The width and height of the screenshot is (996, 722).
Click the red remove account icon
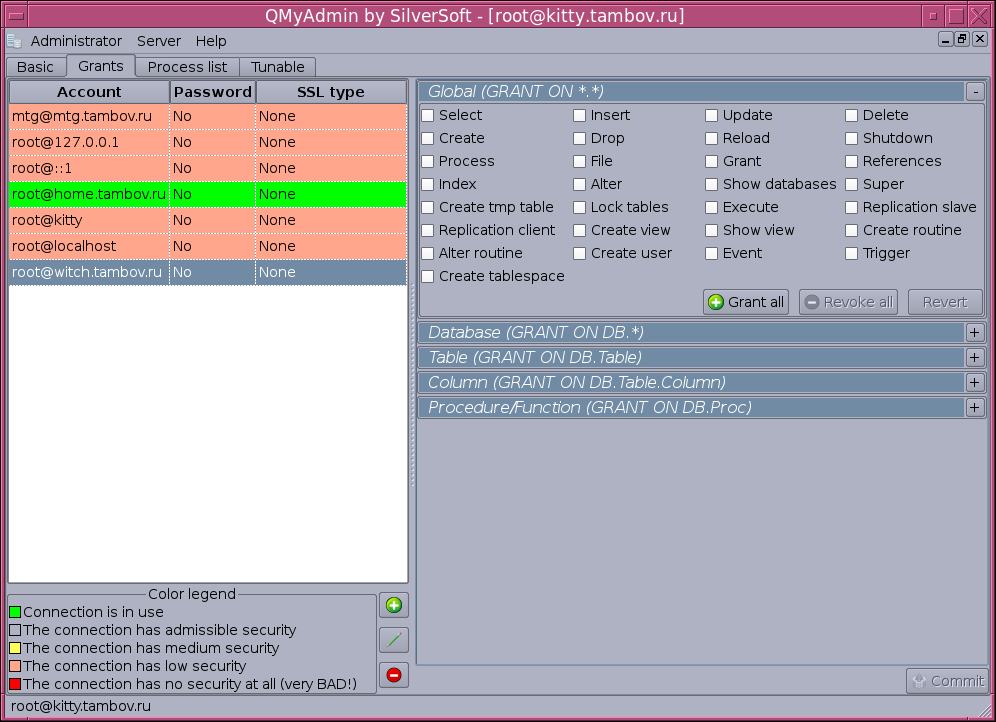coord(394,675)
